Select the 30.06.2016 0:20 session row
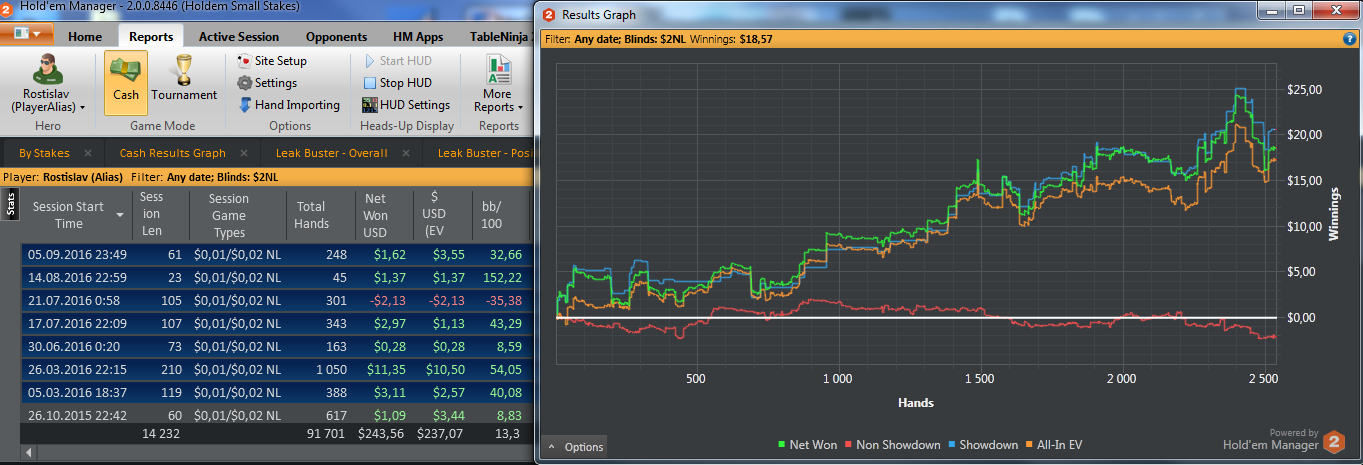 pyautogui.click(x=275, y=346)
